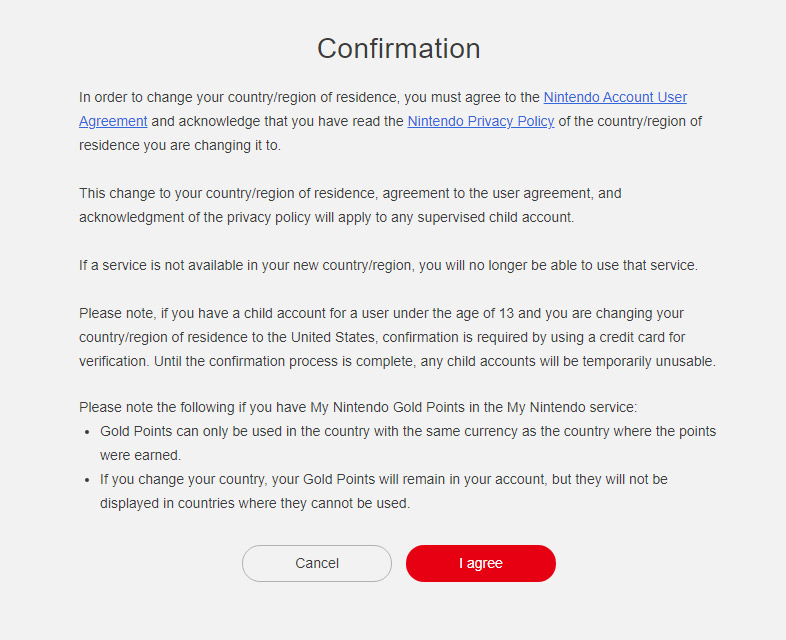786x640 pixels.
Task: Click the first bullet point marker
Action: click(87, 432)
